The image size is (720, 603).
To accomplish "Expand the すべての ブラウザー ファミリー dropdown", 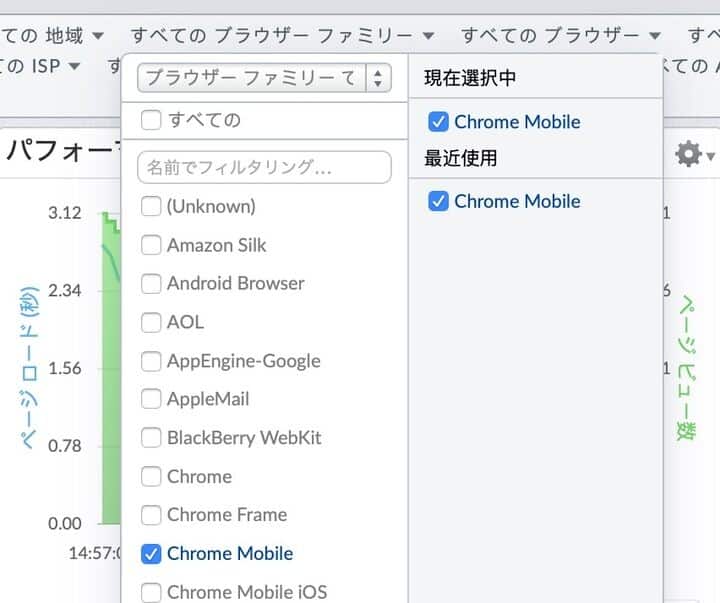I will [x=282, y=36].
